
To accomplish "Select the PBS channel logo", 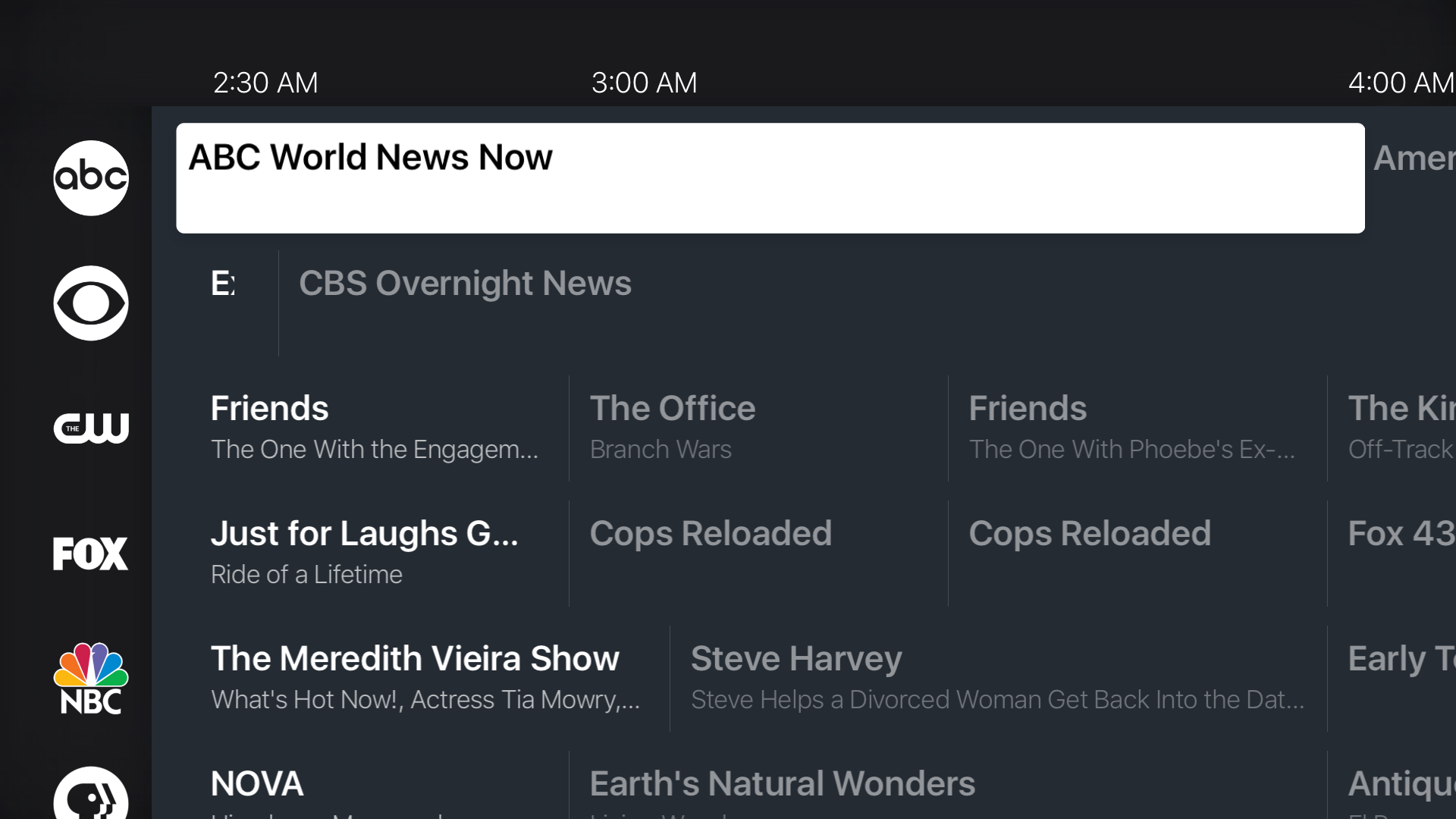I will point(91,795).
